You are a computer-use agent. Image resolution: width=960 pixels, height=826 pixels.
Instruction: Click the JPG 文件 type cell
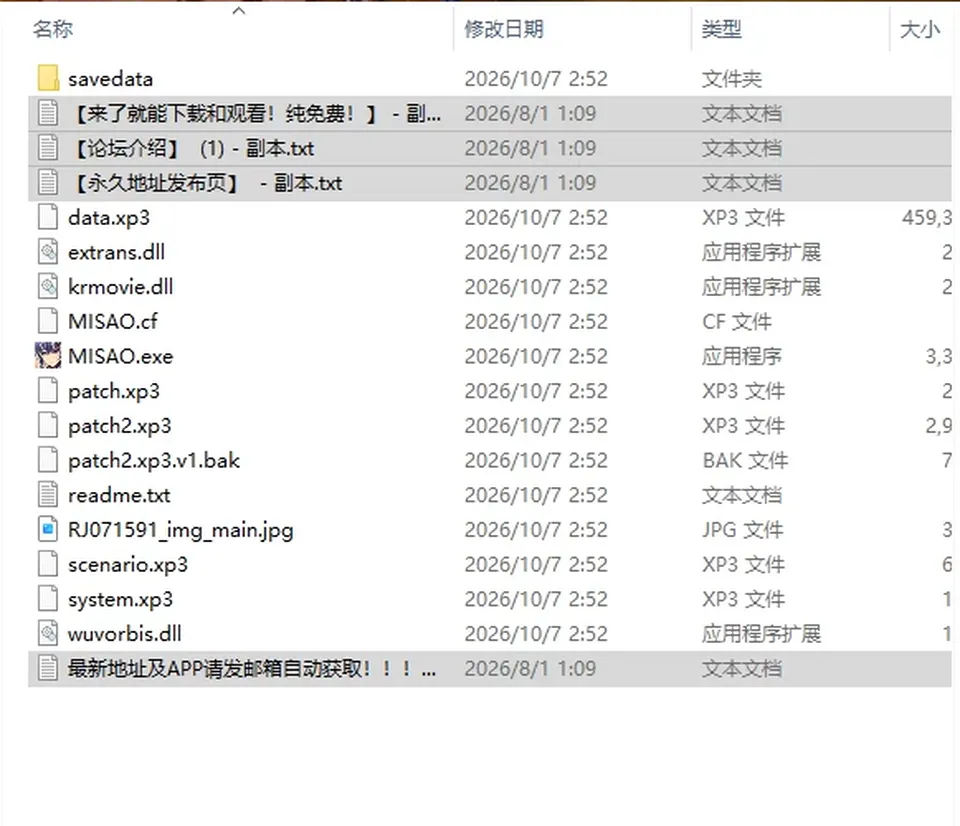pos(743,530)
